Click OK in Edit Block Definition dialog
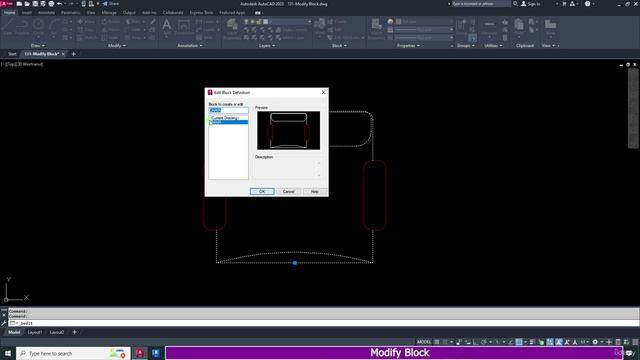The image size is (640, 360). point(262,191)
